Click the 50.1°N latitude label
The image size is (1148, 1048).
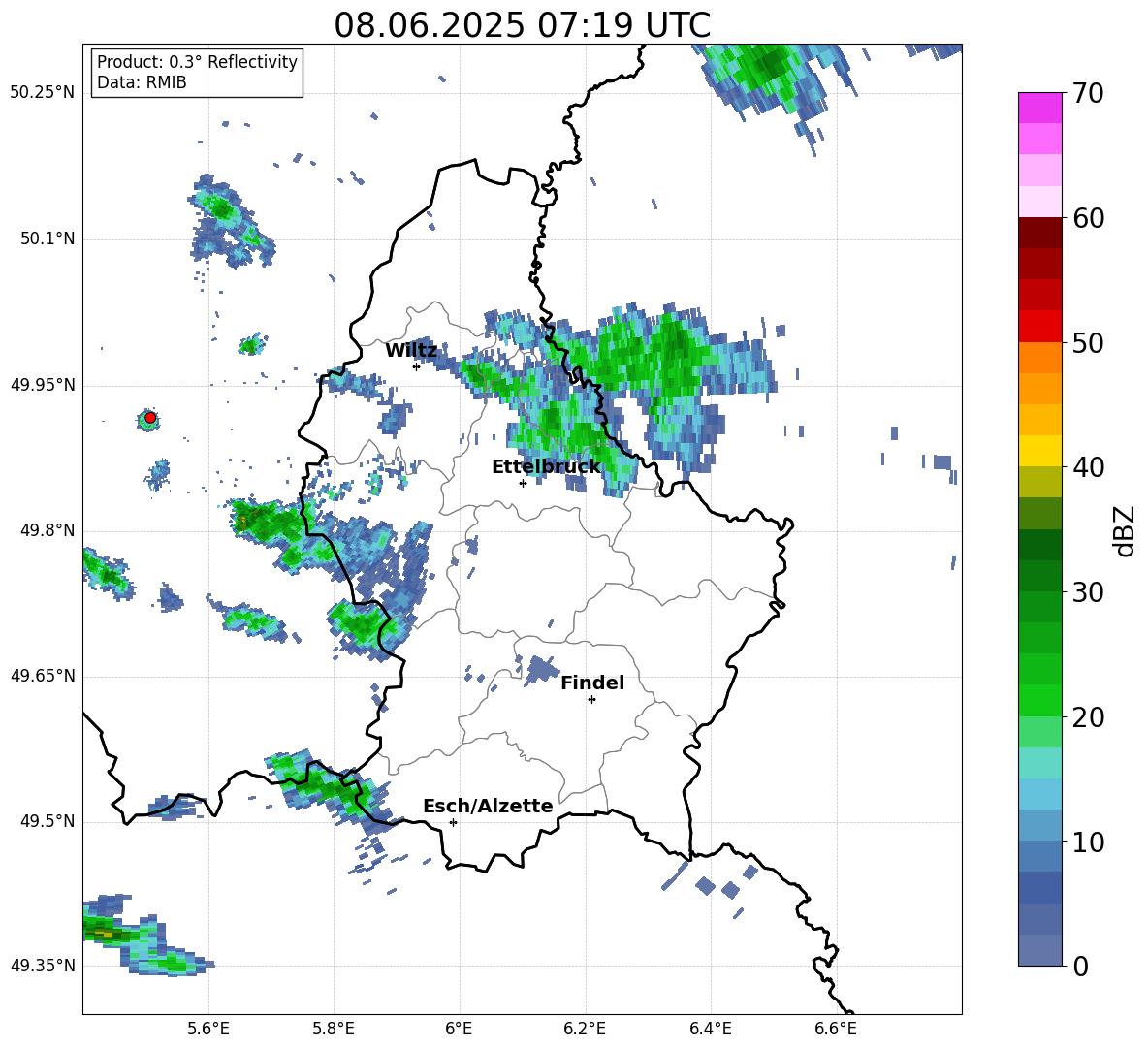tap(48, 238)
